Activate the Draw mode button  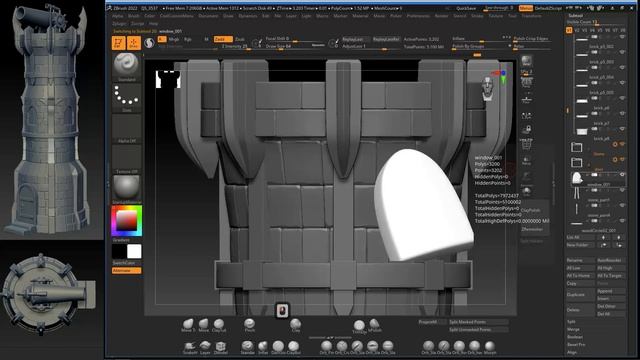tap(133, 43)
